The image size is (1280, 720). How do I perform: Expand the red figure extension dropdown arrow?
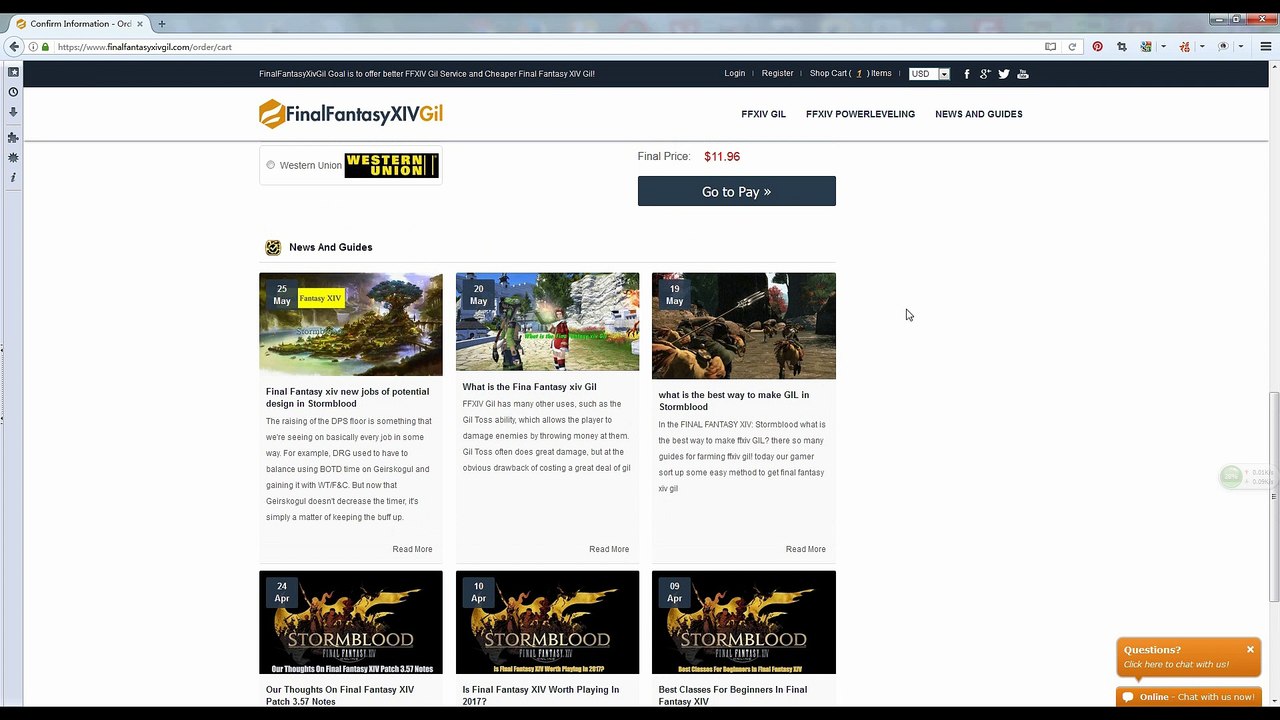[x=1201, y=47]
